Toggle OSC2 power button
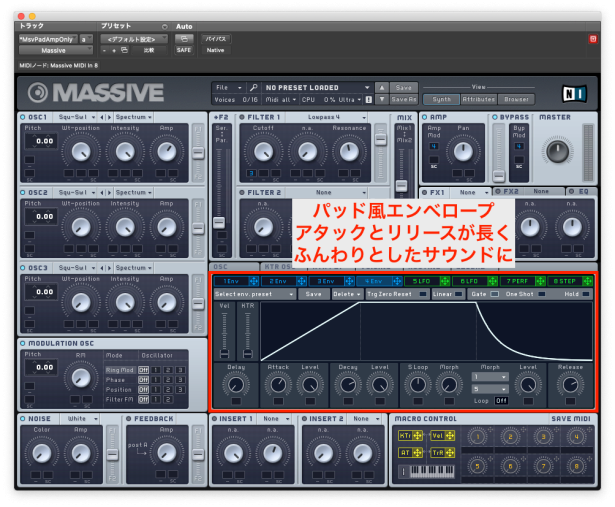This screenshot has width=615, height=507. [x=22, y=192]
